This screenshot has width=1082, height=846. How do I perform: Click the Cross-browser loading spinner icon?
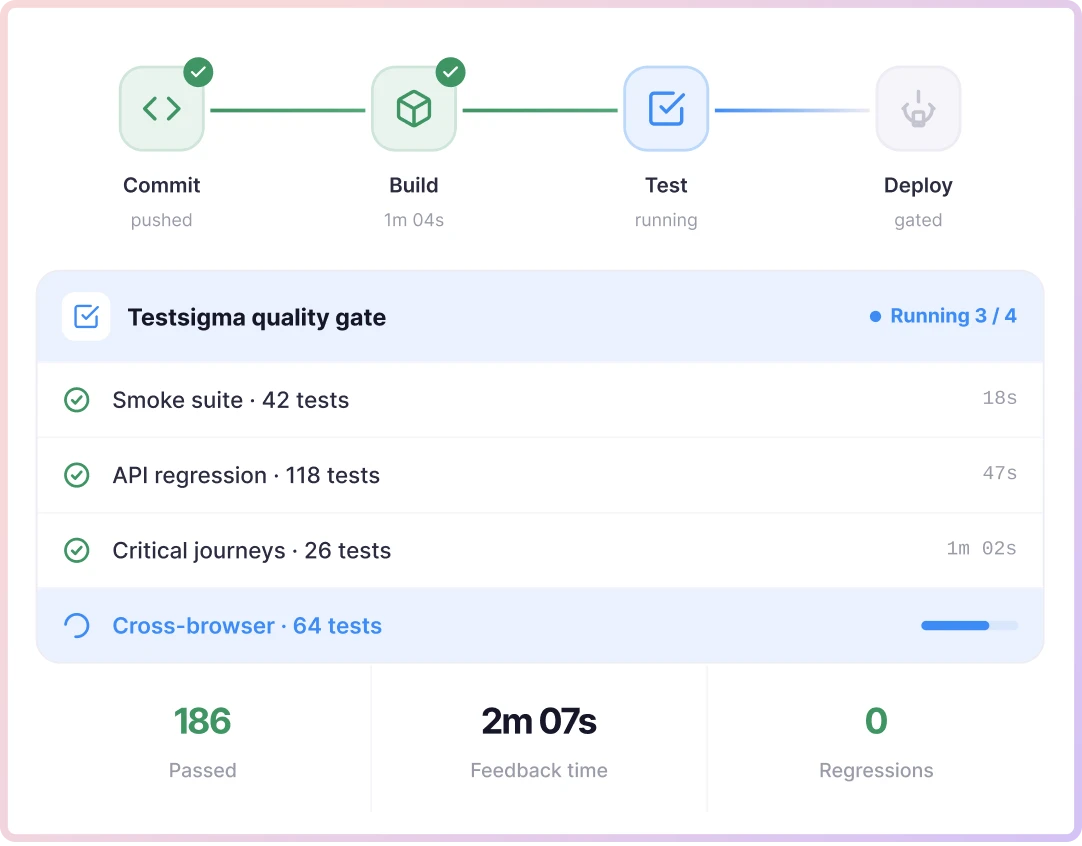pyautogui.click(x=77, y=625)
